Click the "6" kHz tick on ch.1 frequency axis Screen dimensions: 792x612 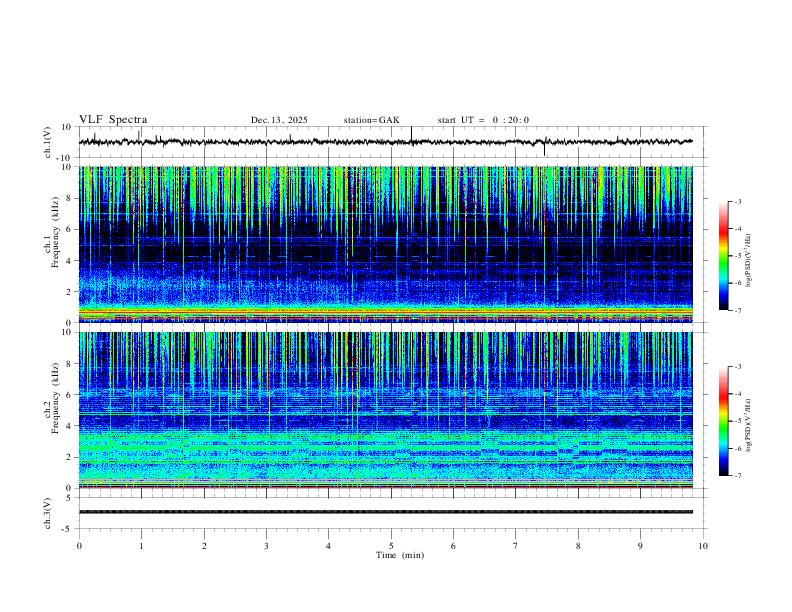click(x=70, y=229)
